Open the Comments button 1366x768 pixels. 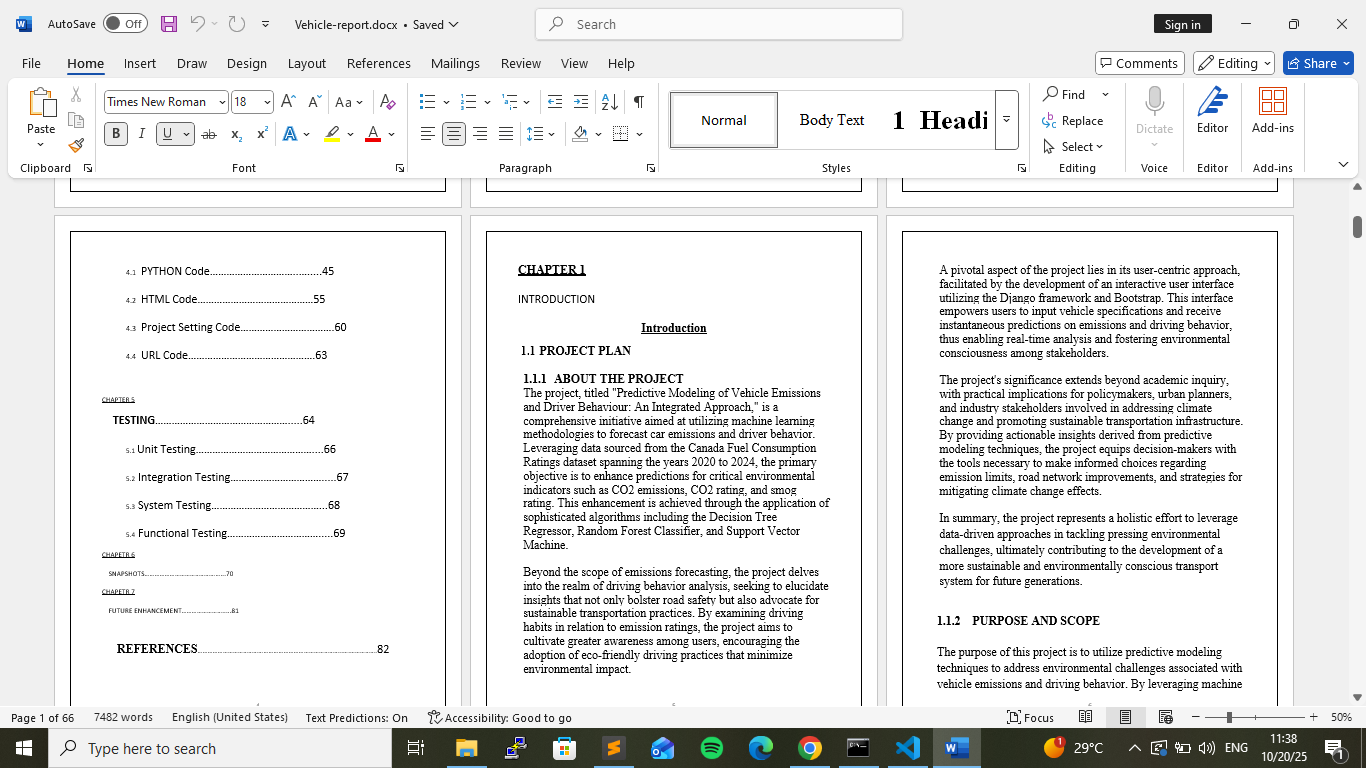pos(1137,63)
